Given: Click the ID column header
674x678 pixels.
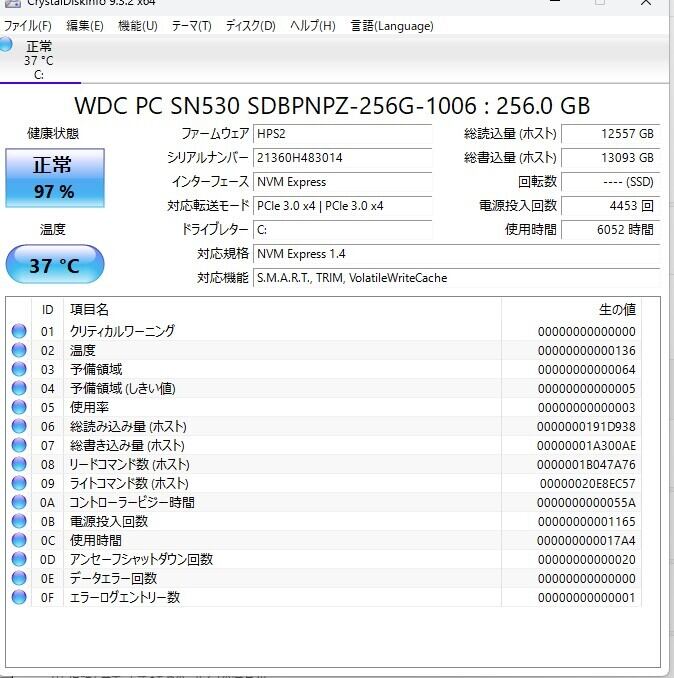Looking at the screenshot, I should (48, 310).
